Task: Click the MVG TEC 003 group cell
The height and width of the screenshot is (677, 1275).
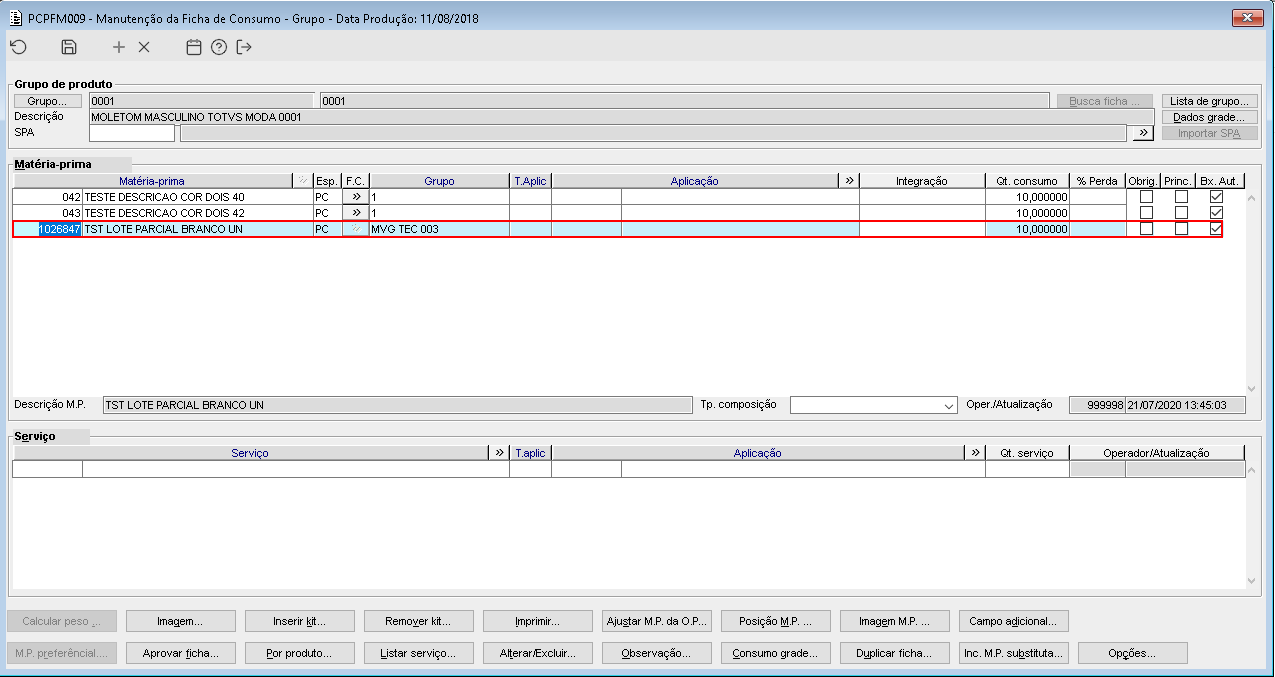Action: (x=439, y=229)
